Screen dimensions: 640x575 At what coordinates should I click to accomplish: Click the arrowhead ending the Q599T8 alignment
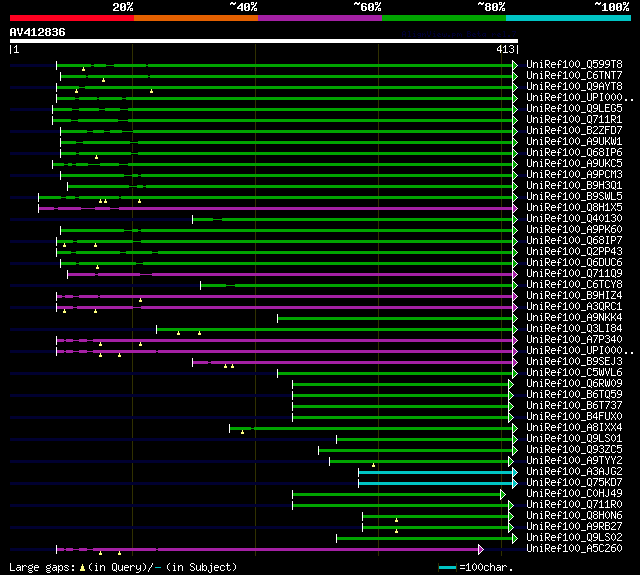[515, 65]
